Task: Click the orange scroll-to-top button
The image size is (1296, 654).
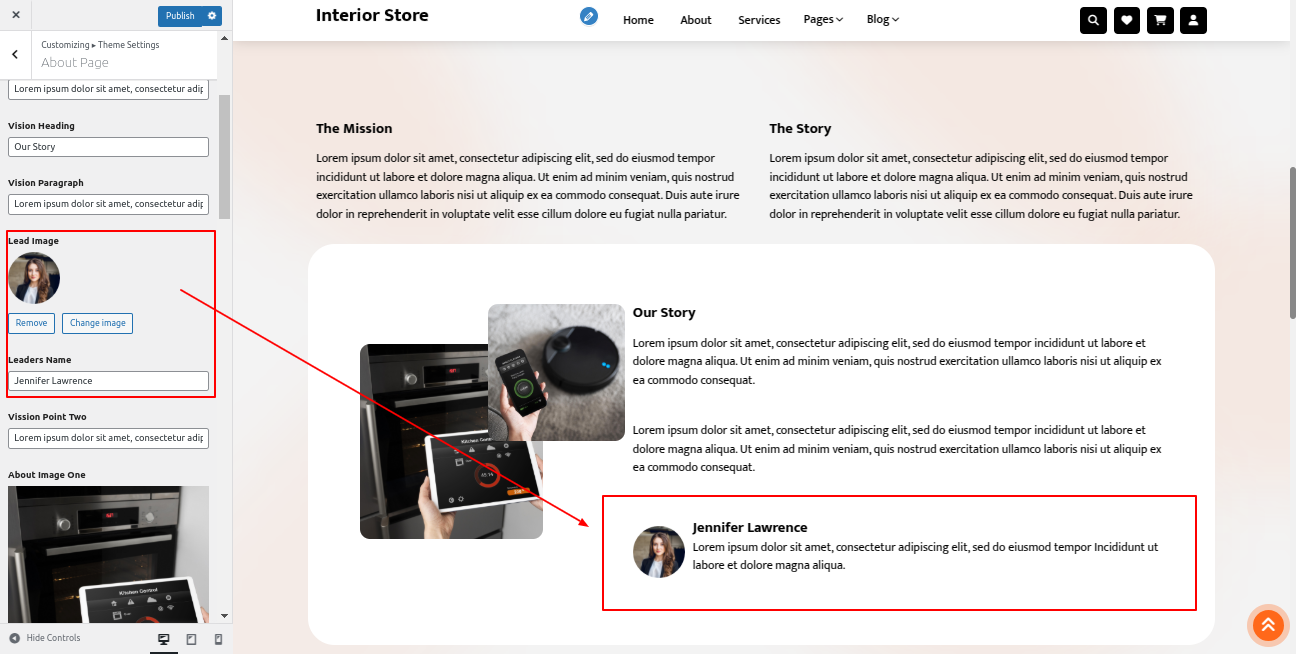Action: [1267, 625]
